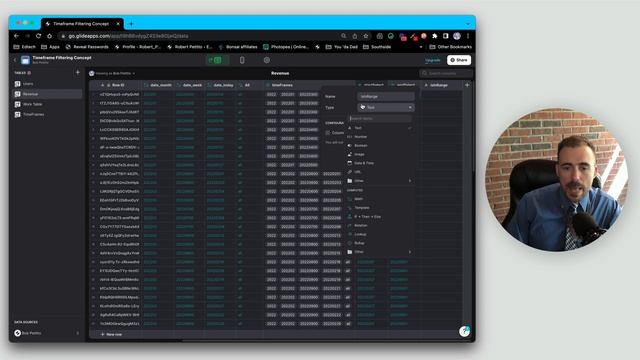The width and height of the screenshot is (640, 360).
Task: Click the Chrome address bar URL
Action: [128, 36]
